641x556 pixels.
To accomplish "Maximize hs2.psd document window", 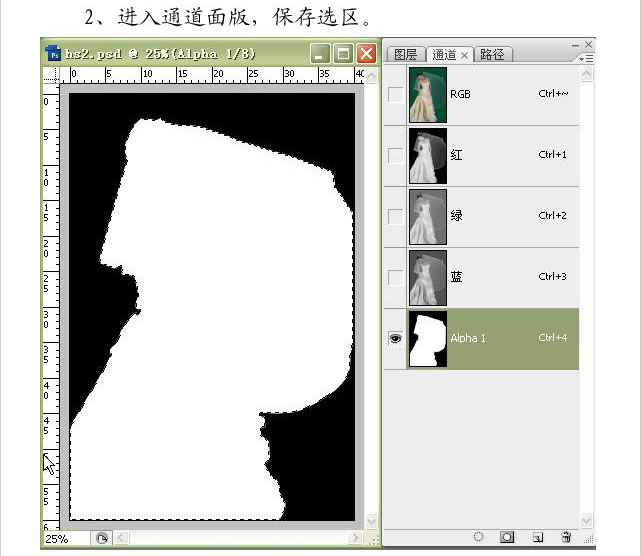I will click(343, 54).
